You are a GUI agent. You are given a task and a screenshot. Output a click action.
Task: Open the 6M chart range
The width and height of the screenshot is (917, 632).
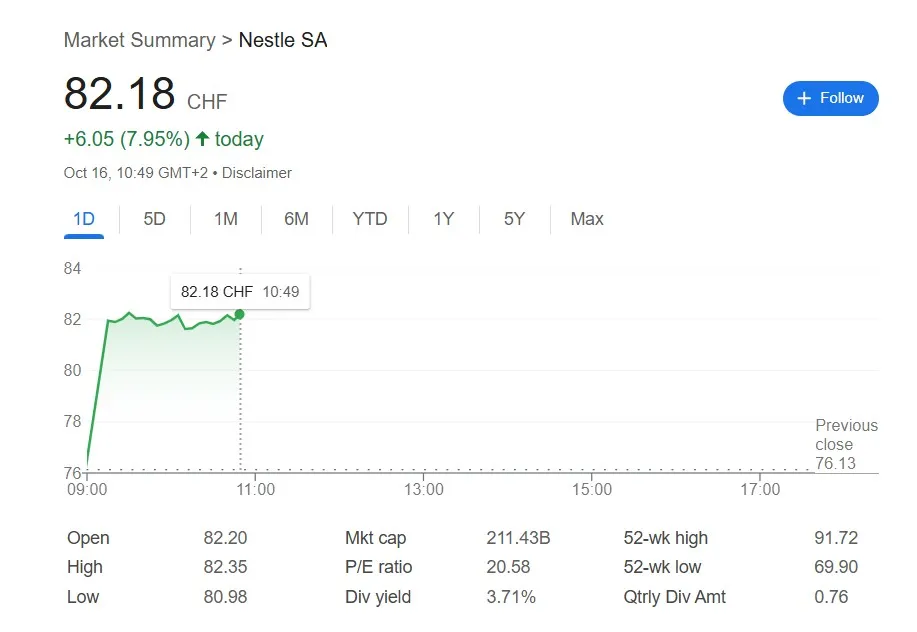296,219
